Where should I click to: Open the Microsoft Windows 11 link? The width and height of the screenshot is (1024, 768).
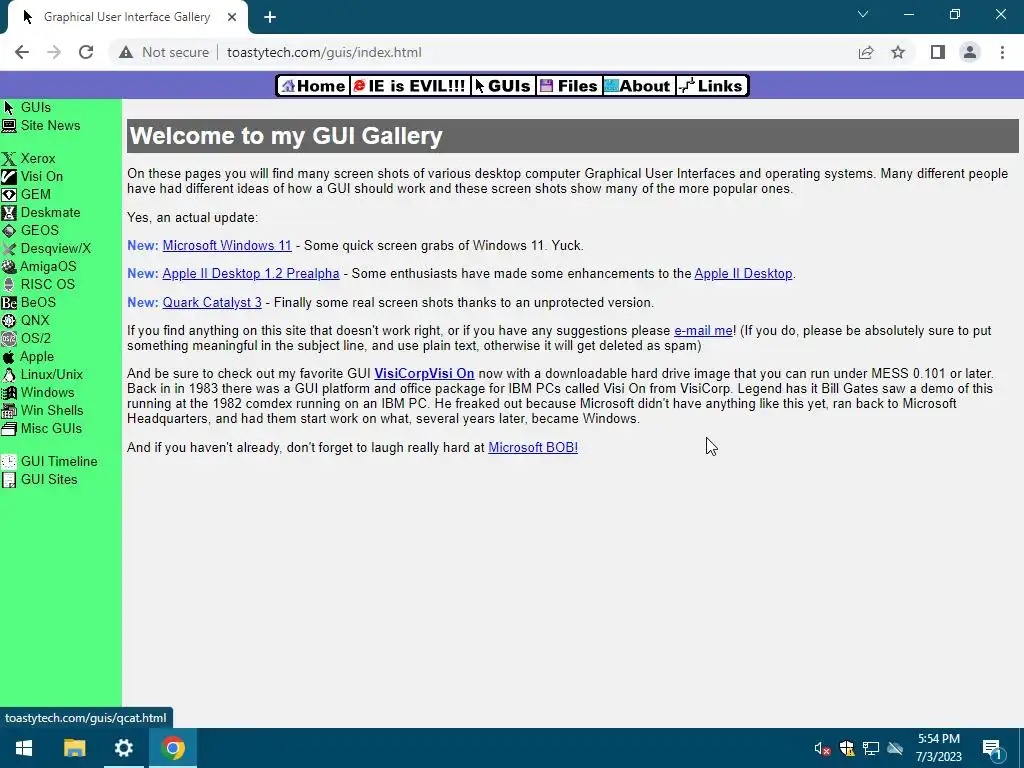227,246
